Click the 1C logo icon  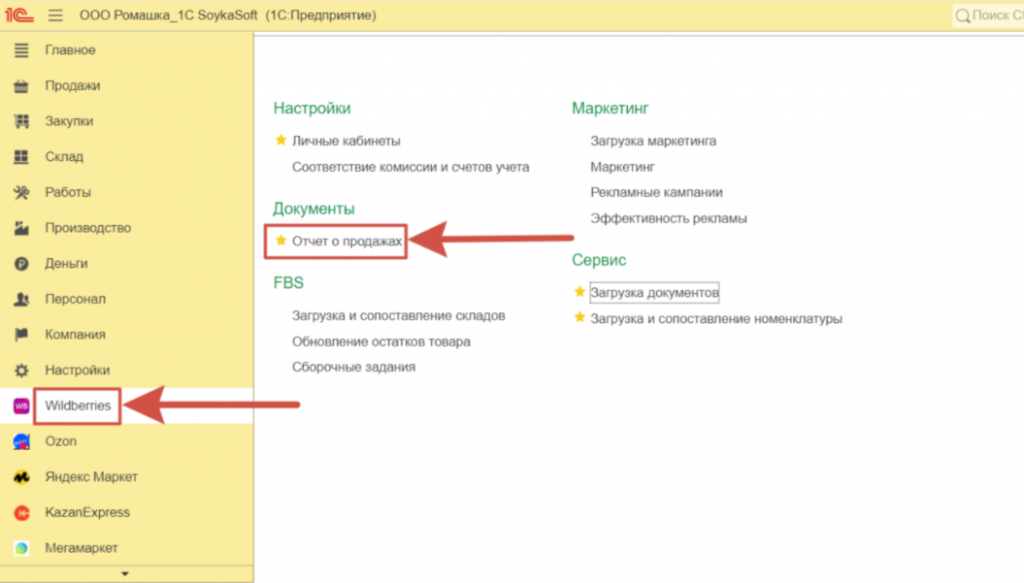(x=19, y=16)
